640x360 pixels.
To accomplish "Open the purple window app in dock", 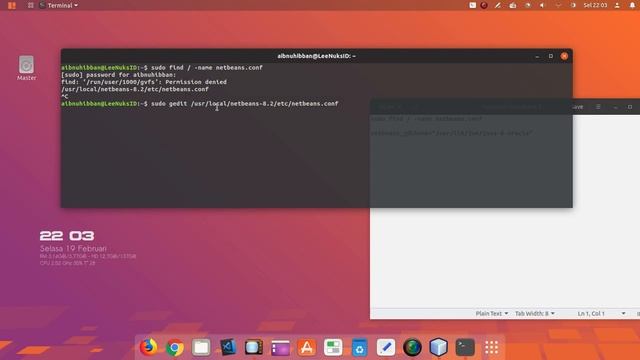I will tap(280, 347).
